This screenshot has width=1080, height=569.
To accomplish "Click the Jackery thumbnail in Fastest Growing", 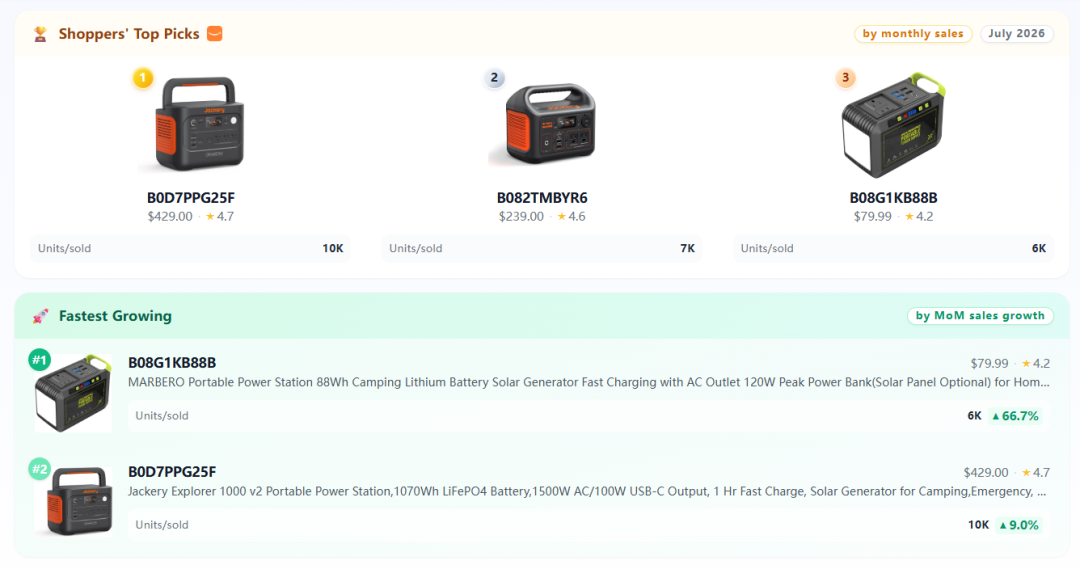I will pyautogui.click(x=74, y=501).
